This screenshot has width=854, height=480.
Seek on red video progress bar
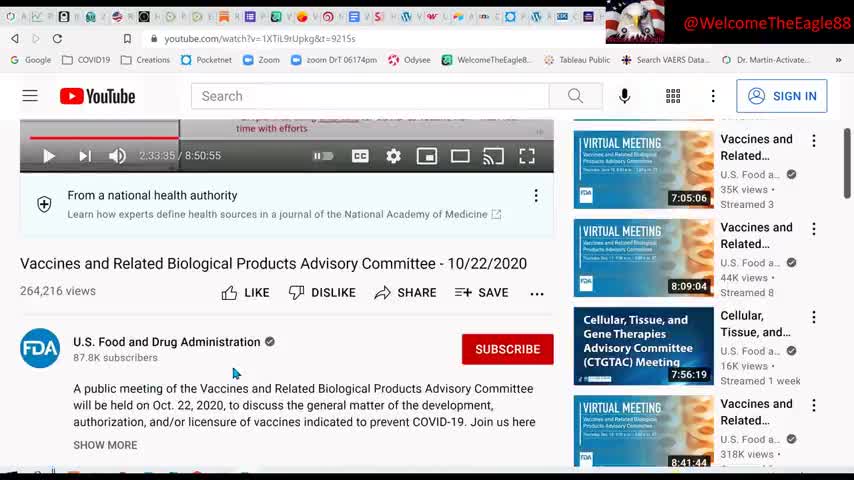[103, 138]
